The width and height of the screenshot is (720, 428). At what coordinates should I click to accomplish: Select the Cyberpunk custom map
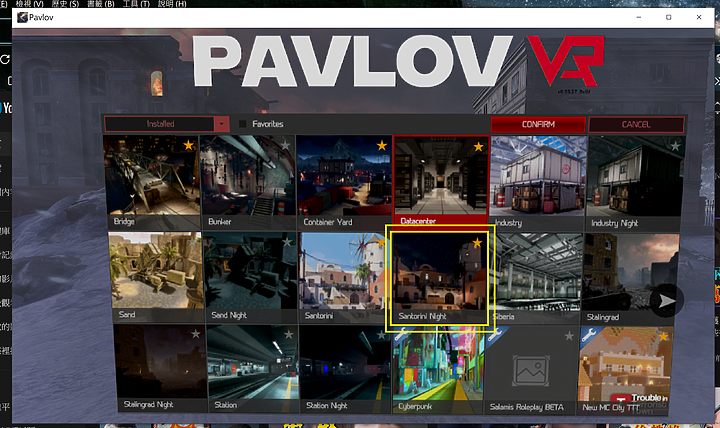pos(438,369)
